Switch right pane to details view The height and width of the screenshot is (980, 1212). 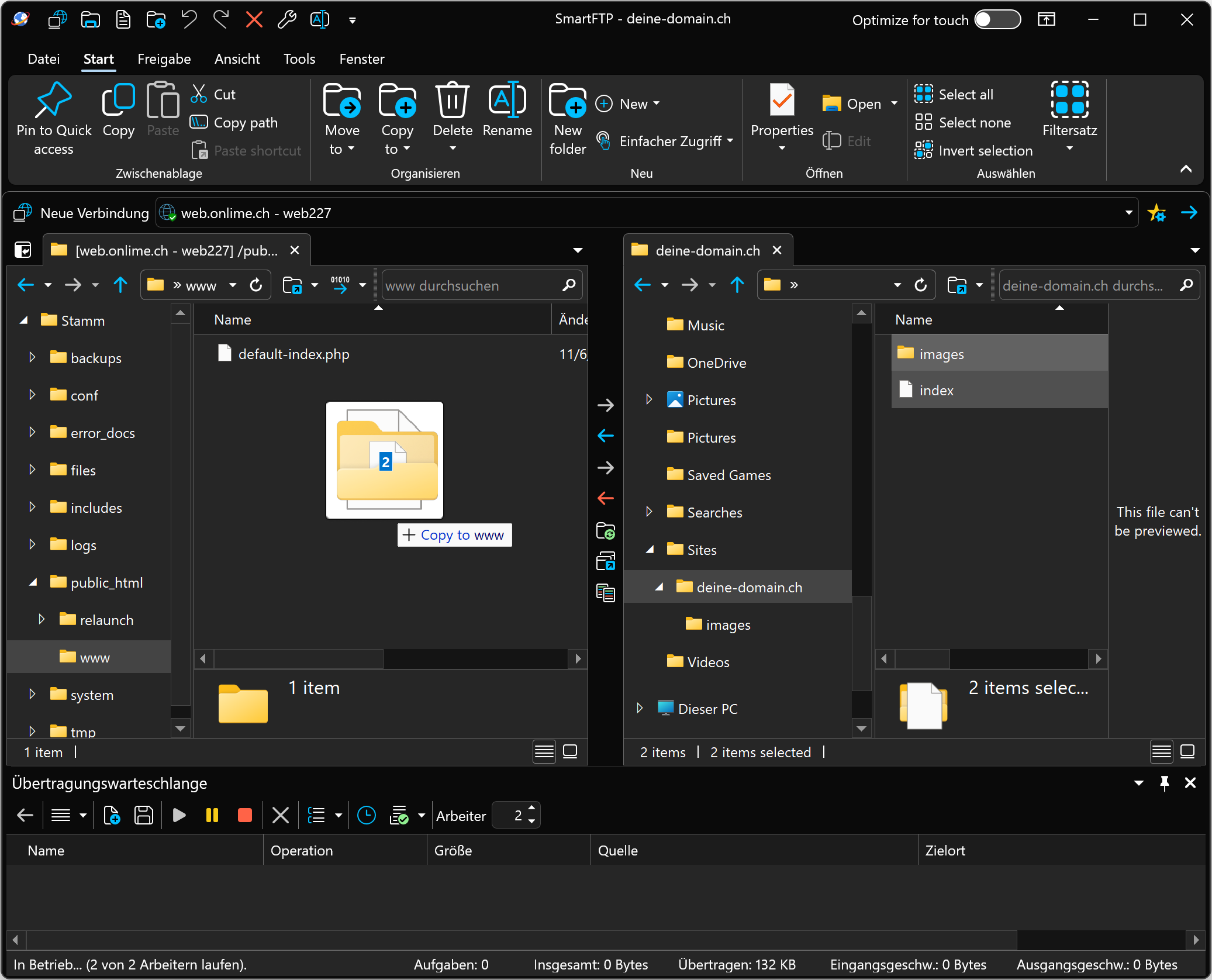(1161, 751)
